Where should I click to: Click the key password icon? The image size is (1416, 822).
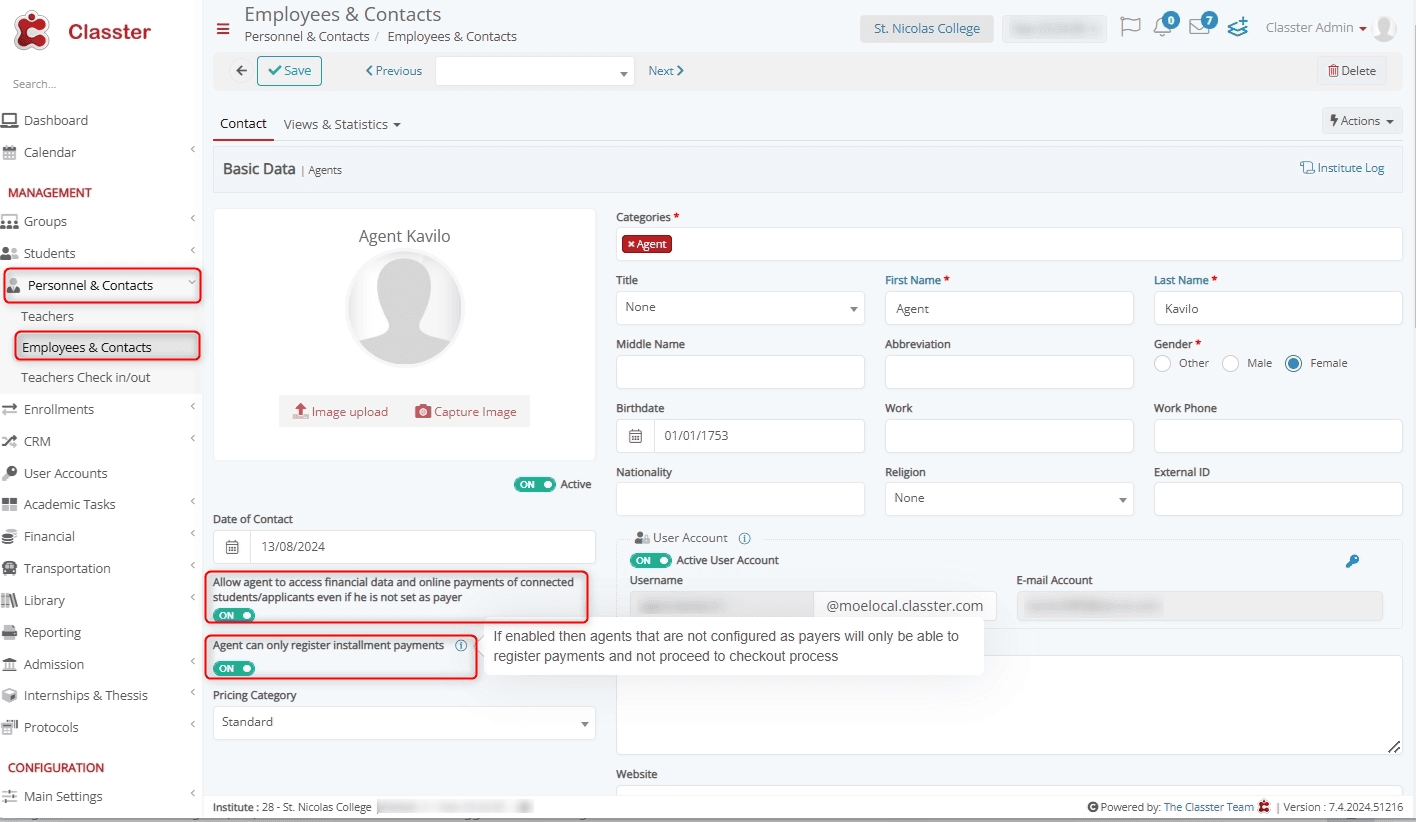(x=1352, y=561)
